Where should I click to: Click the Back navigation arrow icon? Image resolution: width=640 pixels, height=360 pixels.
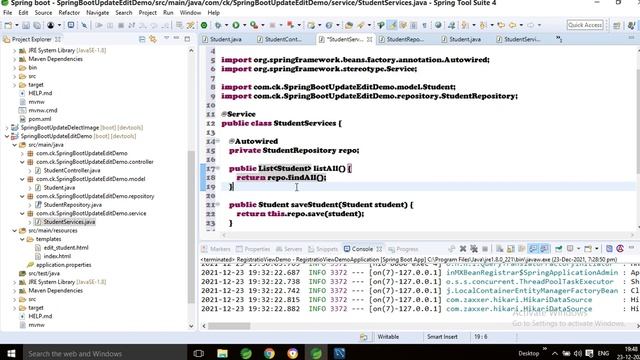click(513, 25)
